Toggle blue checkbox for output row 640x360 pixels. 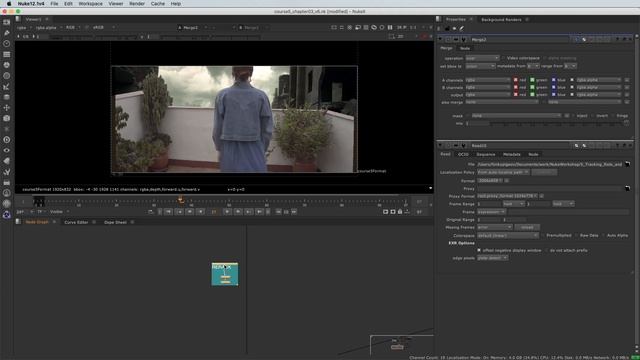pyautogui.click(x=553, y=94)
